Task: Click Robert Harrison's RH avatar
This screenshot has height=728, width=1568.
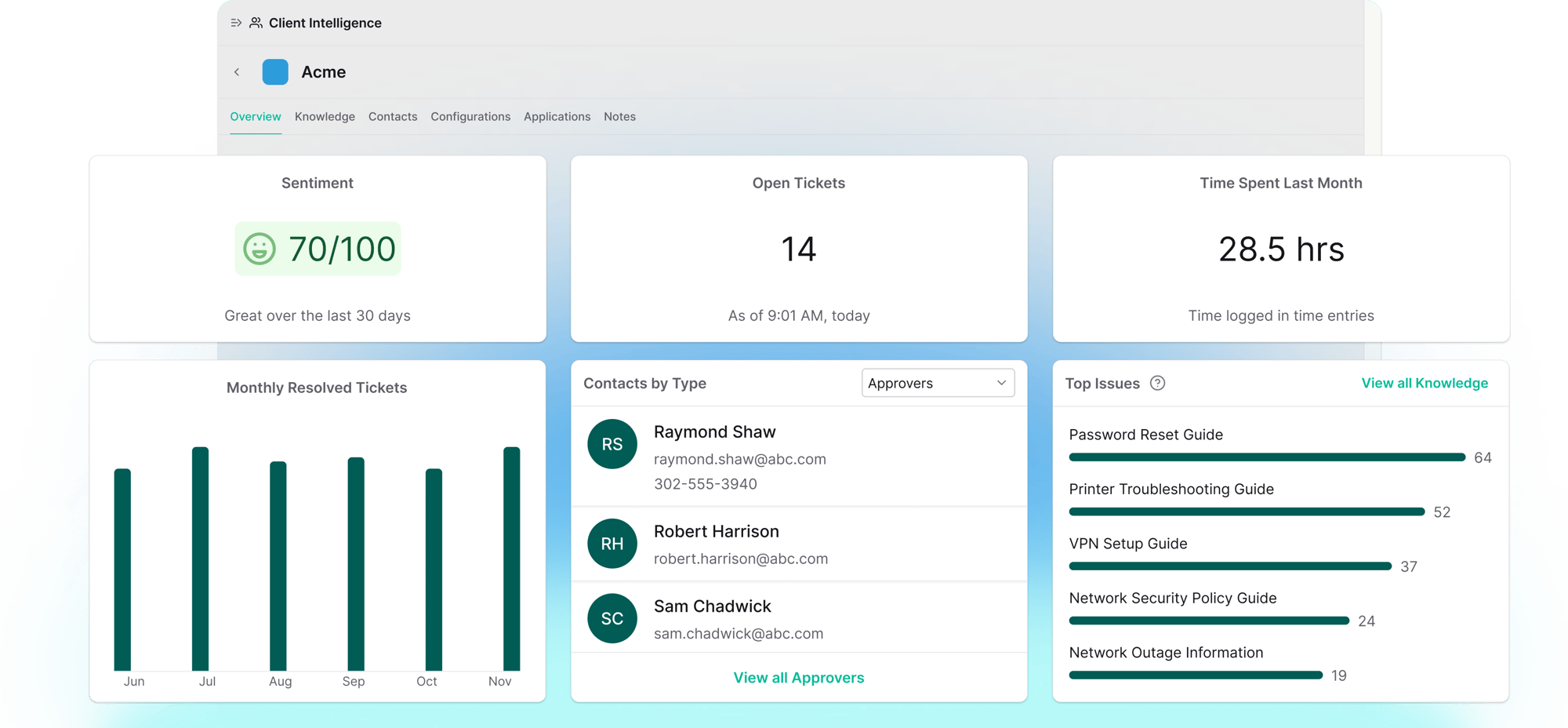Action: (x=612, y=544)
